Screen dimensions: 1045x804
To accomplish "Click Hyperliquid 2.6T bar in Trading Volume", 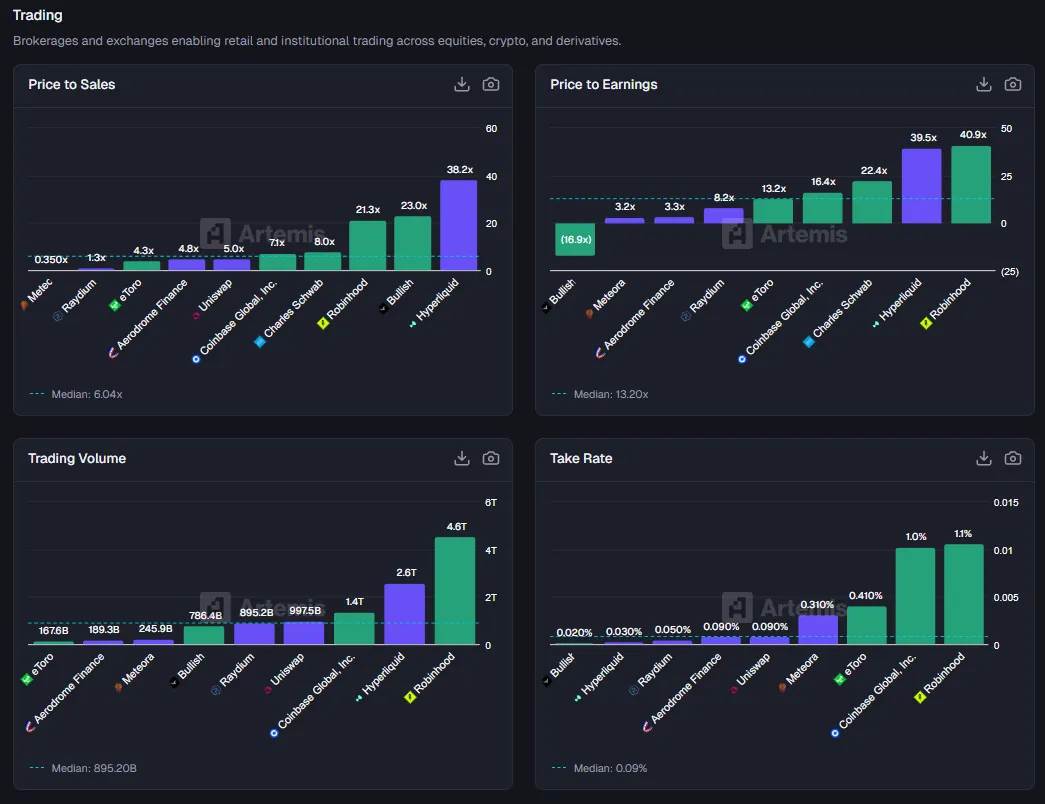I will (404, 614).
